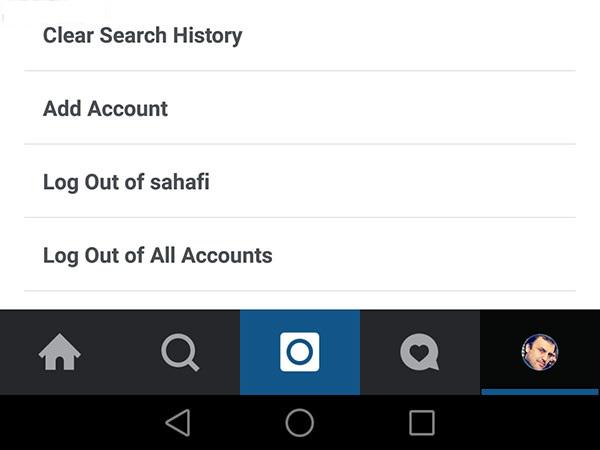Choose the Add Account option
600x450 pixels.
(x=106, y=109)
